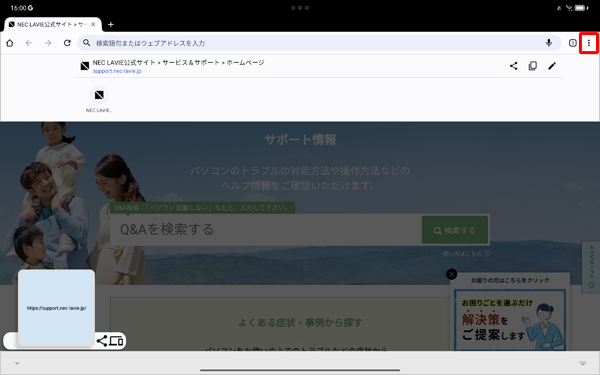Click the reload page icon
Viewport: 600px width, 375px height.
click(67, 43)
